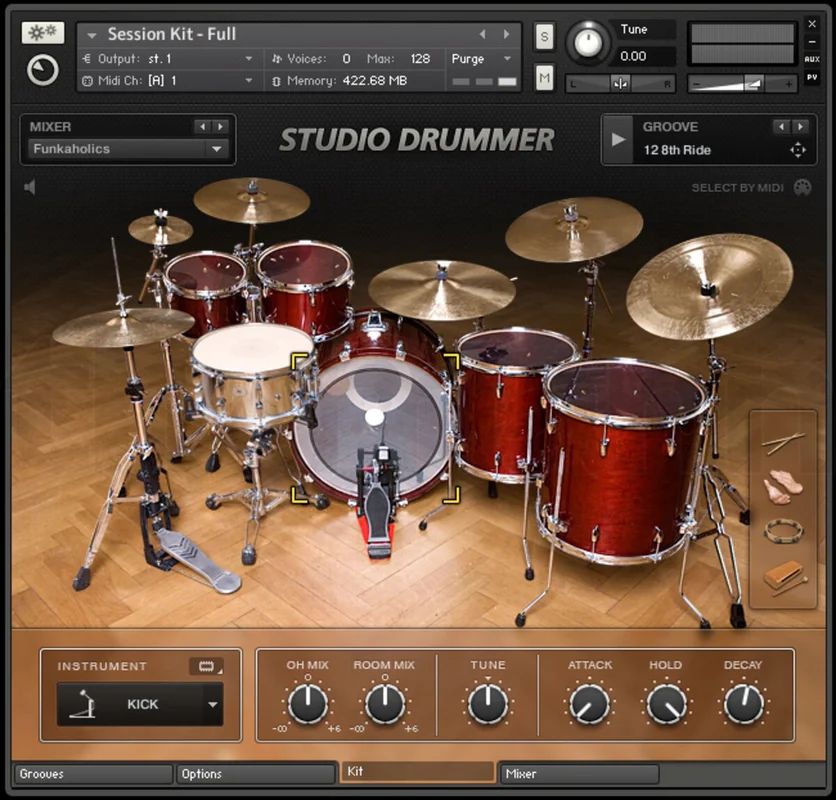Image resolution: width=836 pixels, height=800 pixels.
Task: Expand the Purge menu arrow
Action: point(507,59)
